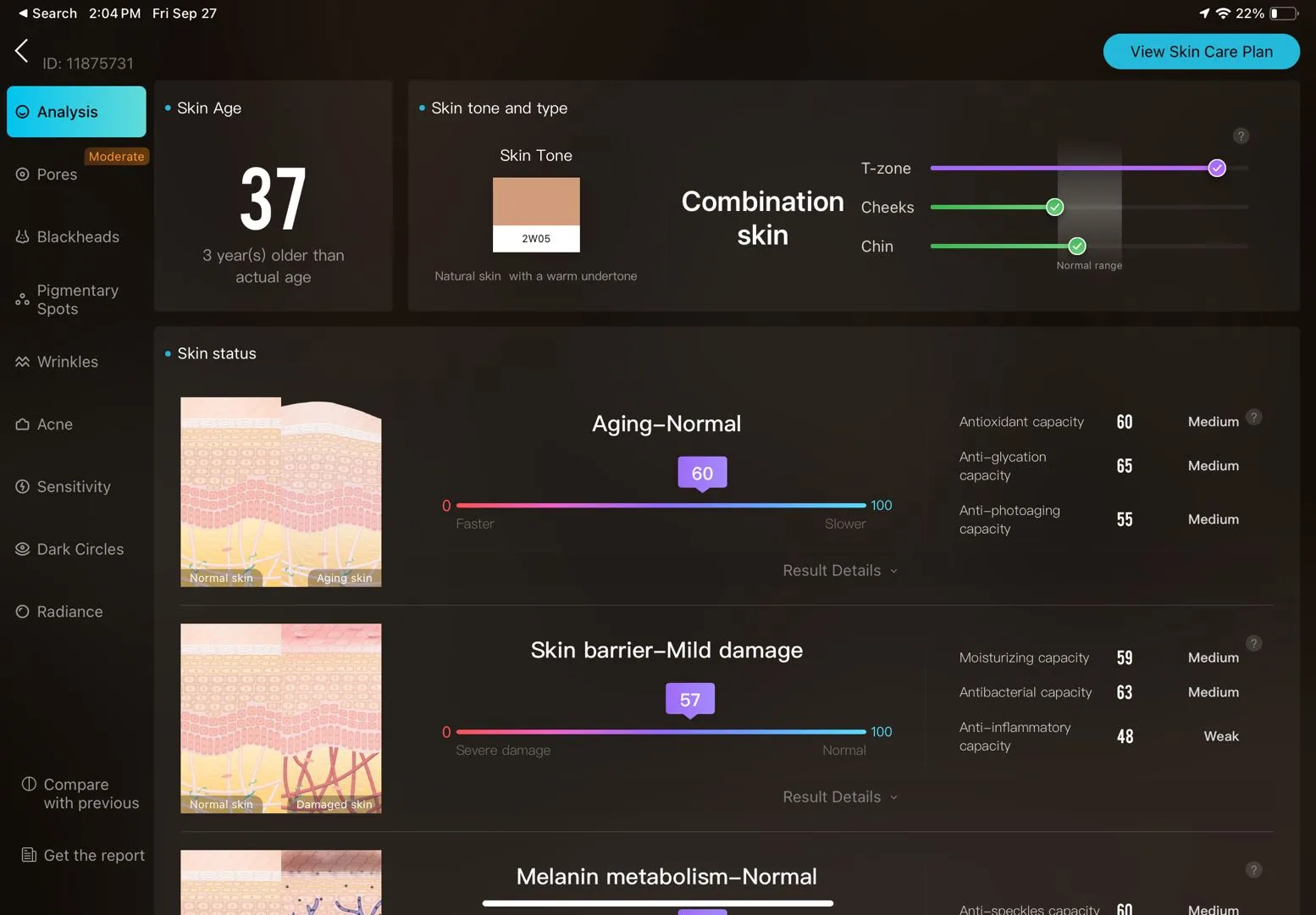Click the Wi-Fi icon in status bar
The height and width of the screenshot is (915, 1316).
(x=1223, y=14)
